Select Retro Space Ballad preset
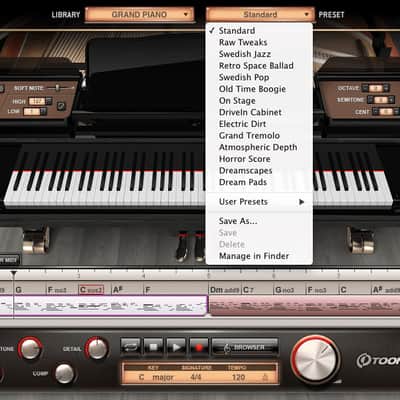The image size is (400, 400). click(x=259, y=66)
